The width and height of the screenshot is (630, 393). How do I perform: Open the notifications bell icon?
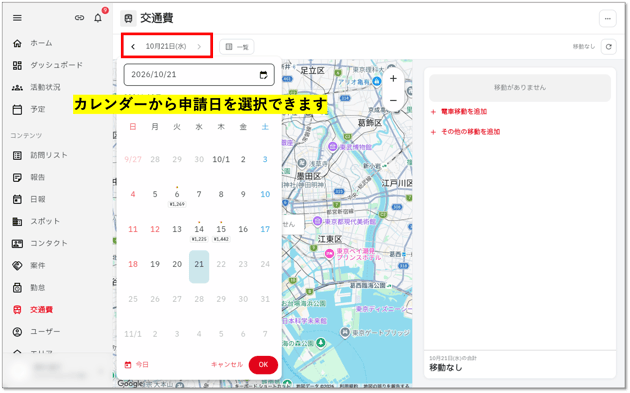(x=98, y=18)
